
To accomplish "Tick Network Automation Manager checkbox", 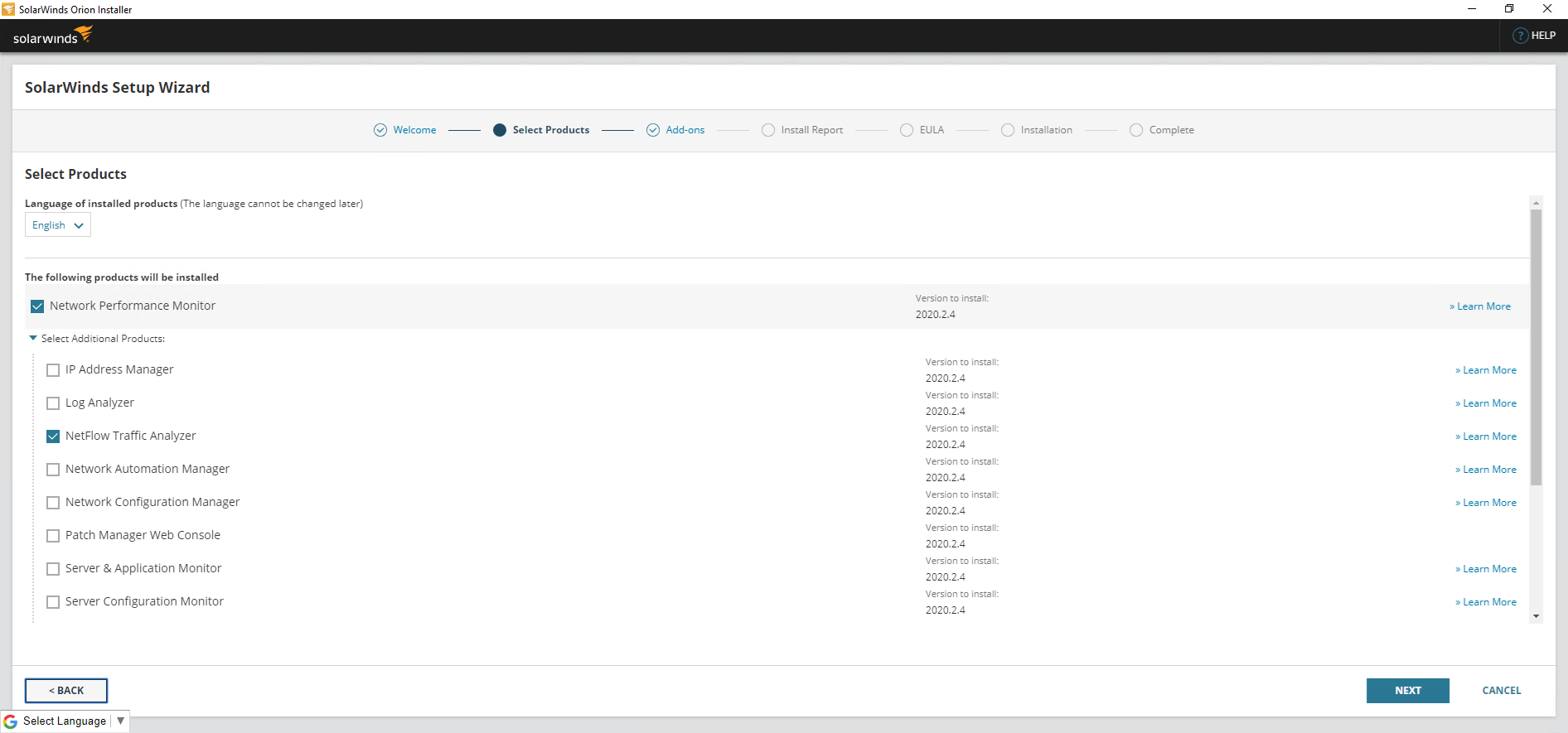I will pyautogui.click(x=53, y=470).
